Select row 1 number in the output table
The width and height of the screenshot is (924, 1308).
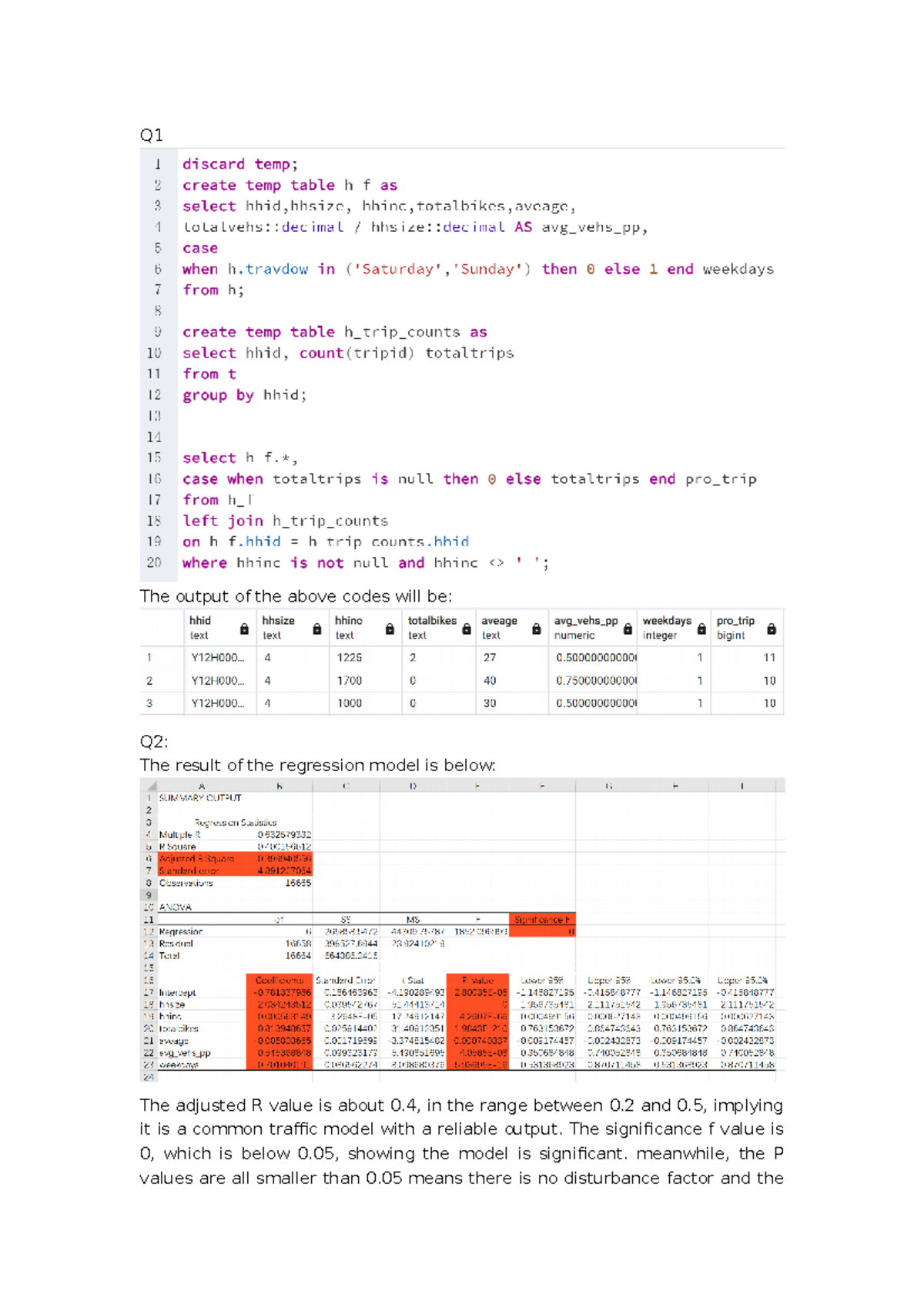coord(149,658)
